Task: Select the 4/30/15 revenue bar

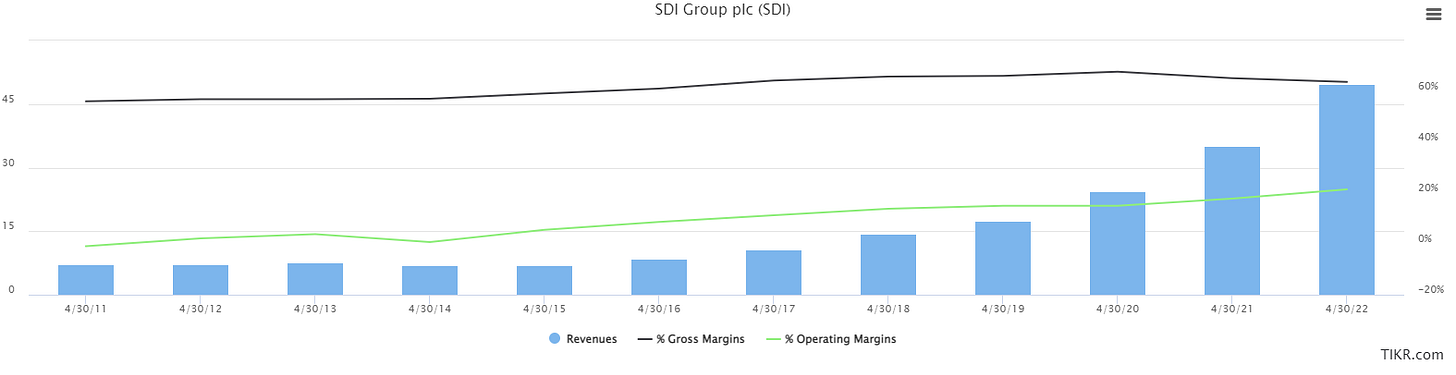Action: [x=544, y=280]
